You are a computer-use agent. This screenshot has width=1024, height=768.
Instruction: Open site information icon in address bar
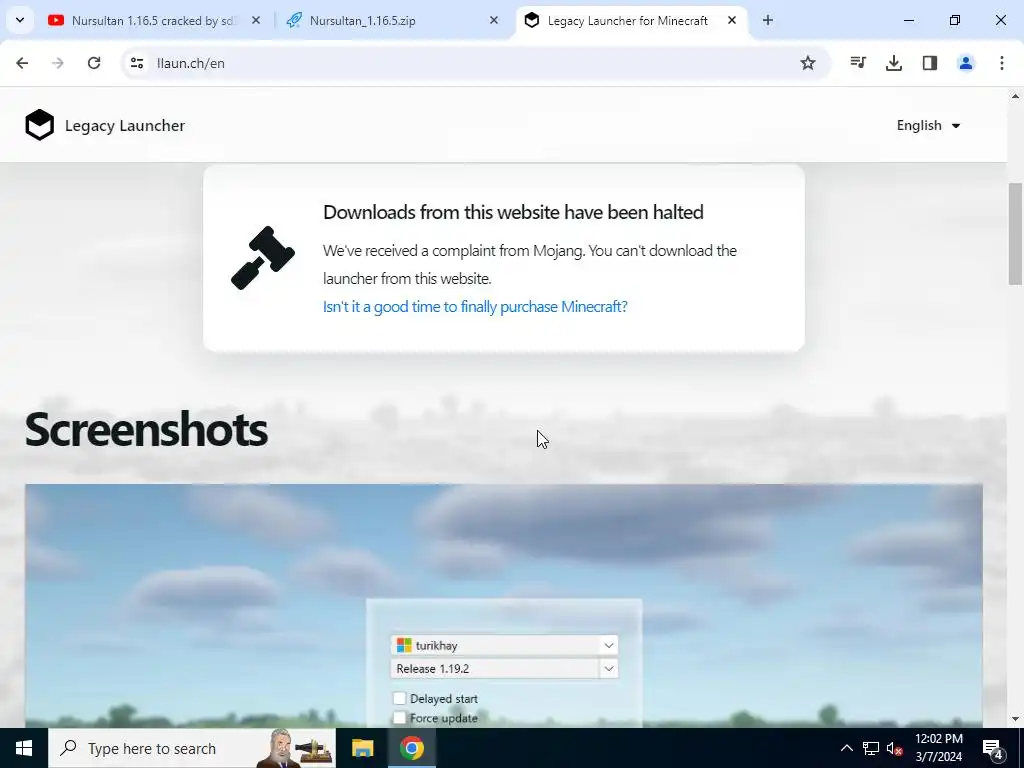(x=136, y=63)
